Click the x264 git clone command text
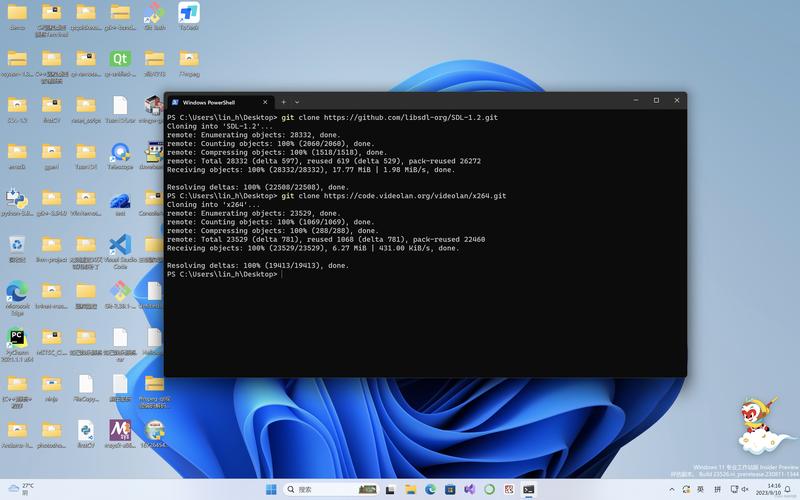The height and width of the screenshot is (500, 800). pos(393,196)
